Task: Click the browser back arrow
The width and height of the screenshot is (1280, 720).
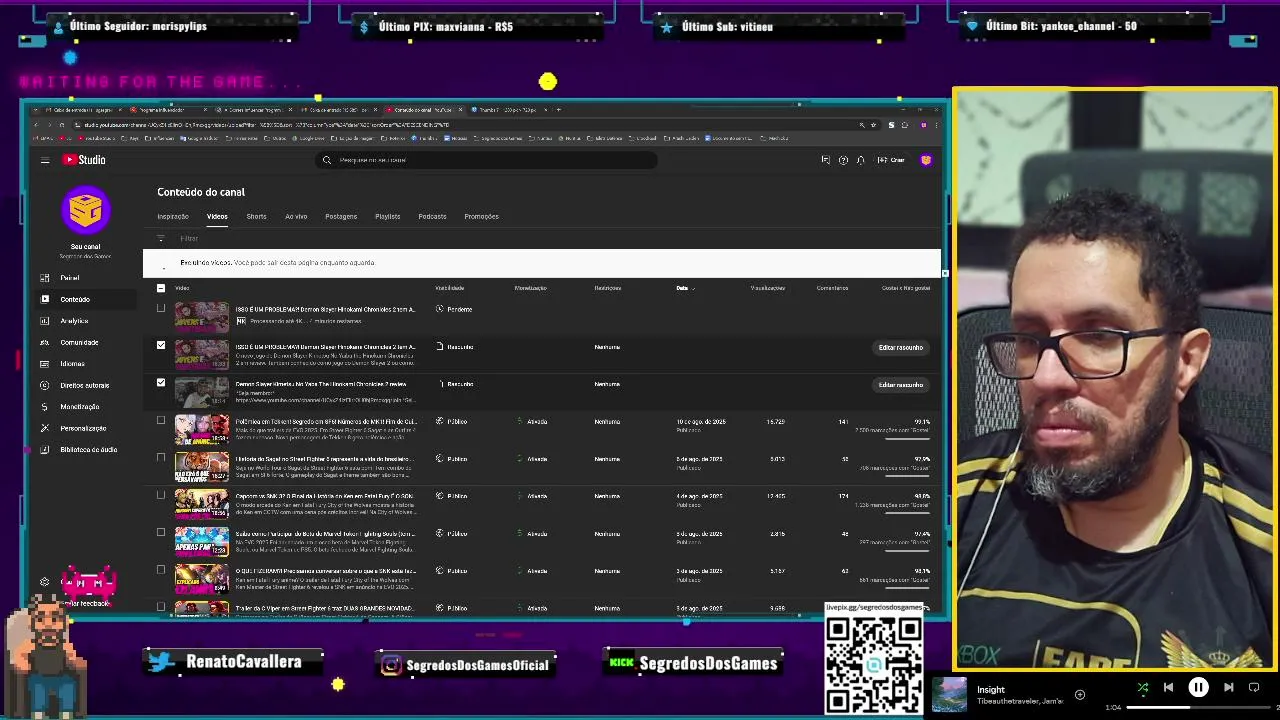Action: click(x=36, y=125)
